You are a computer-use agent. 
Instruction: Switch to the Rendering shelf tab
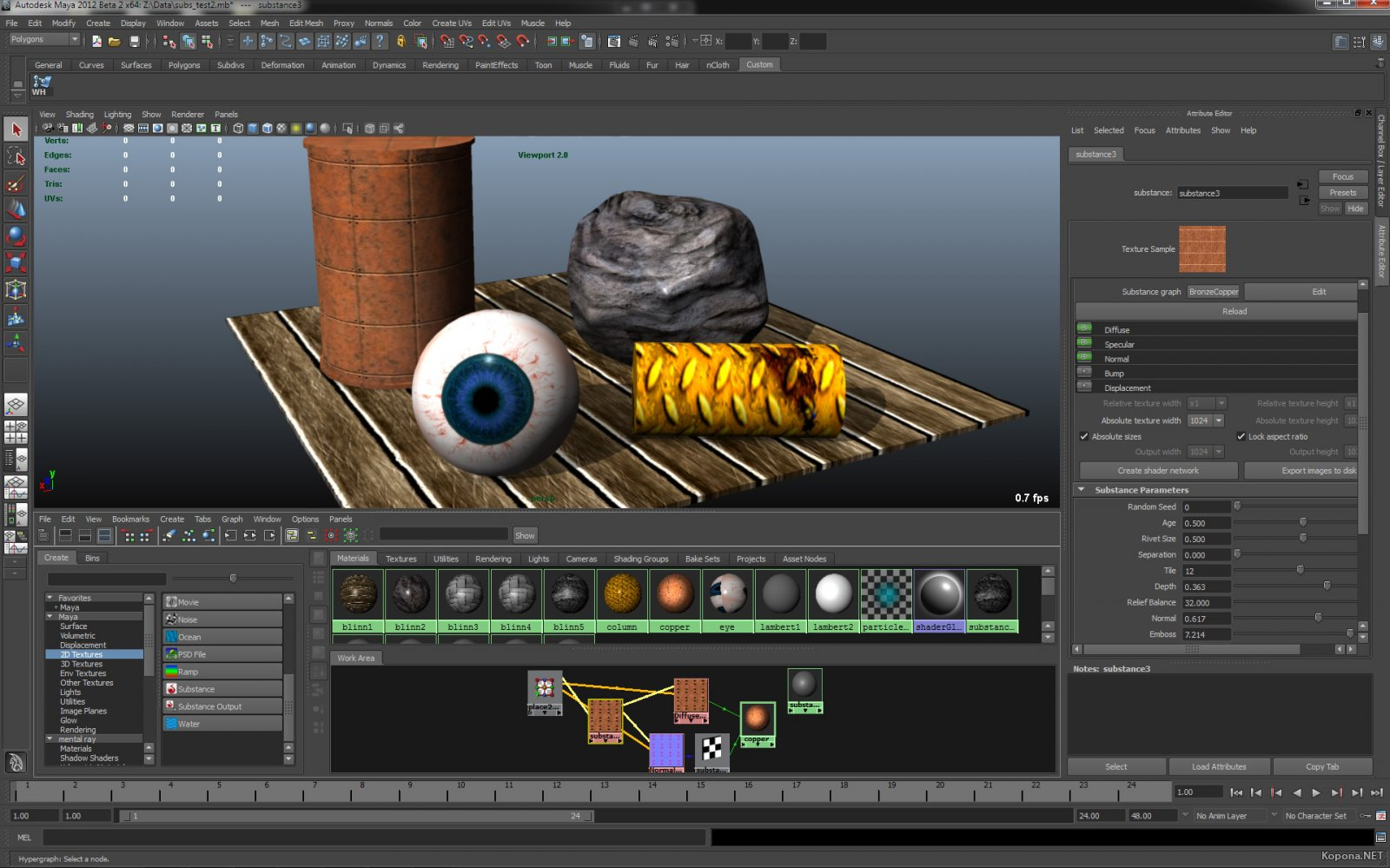(x=440, y=65)
